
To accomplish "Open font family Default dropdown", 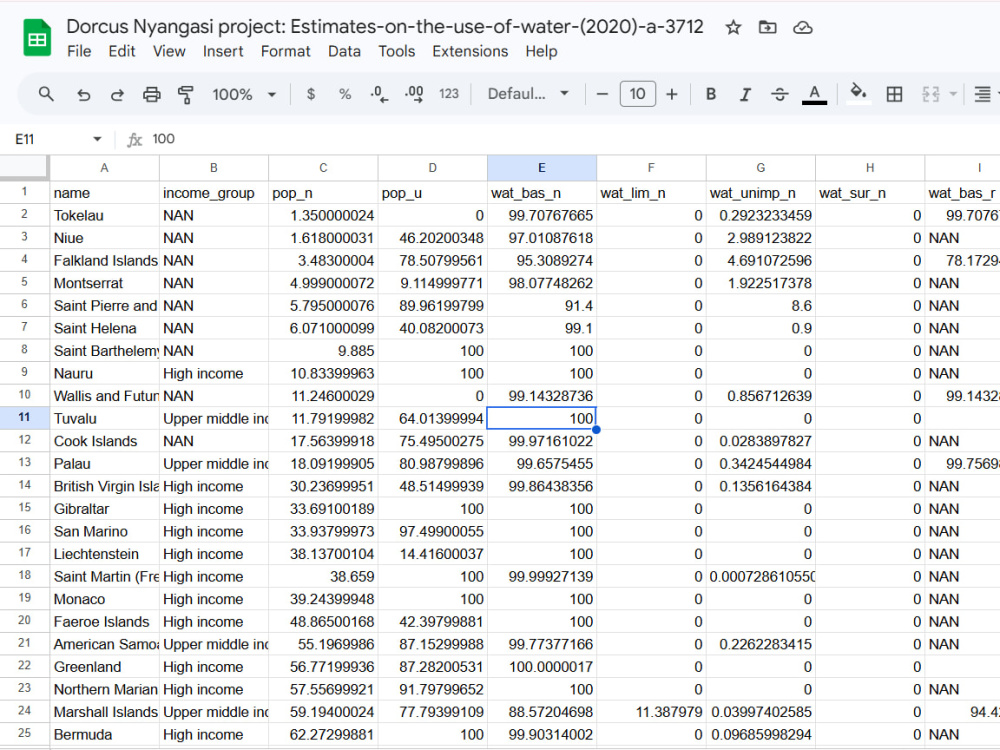I will 528,94.
